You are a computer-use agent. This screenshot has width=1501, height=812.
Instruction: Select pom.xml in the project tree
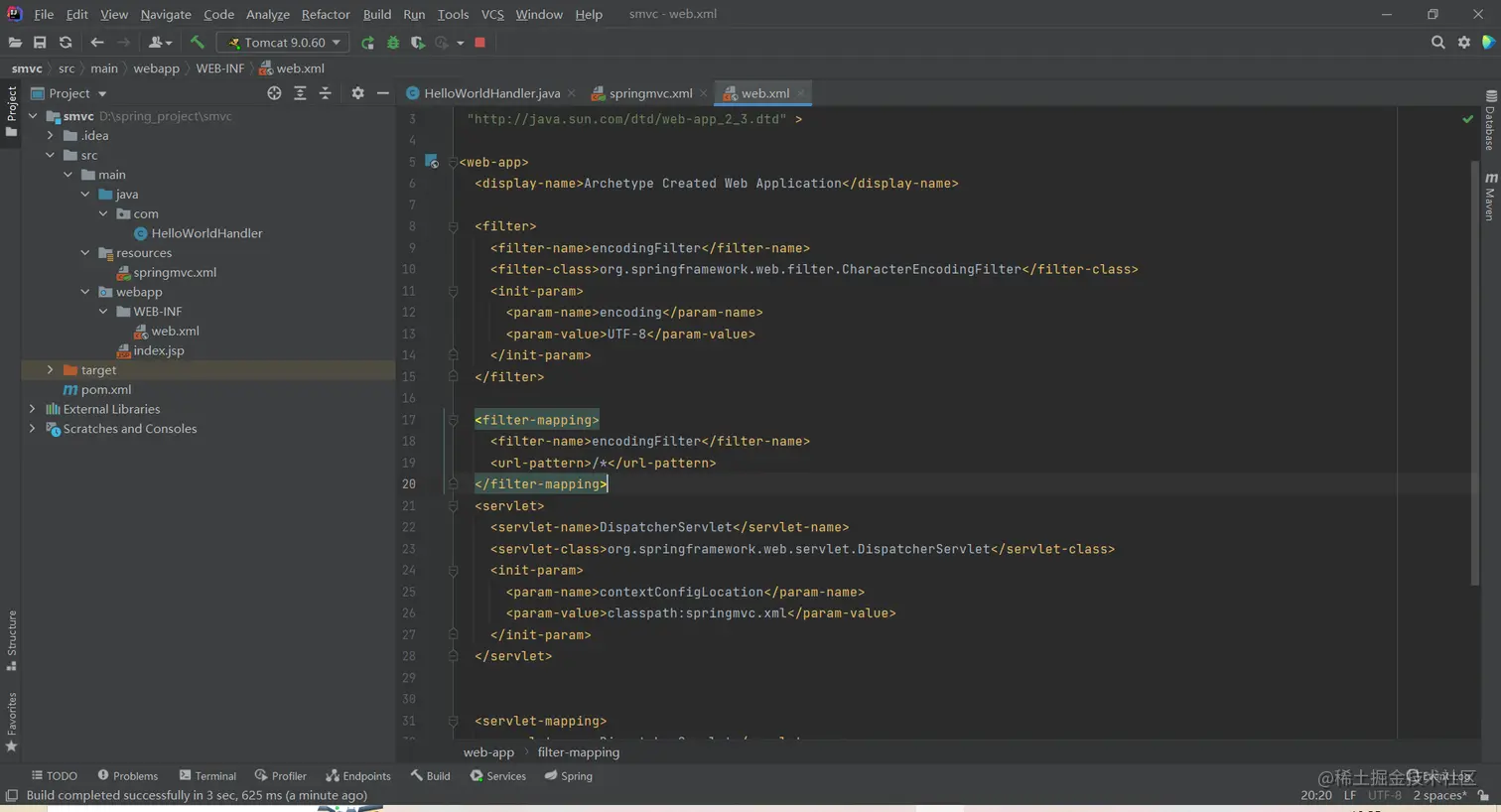point(105,390)
